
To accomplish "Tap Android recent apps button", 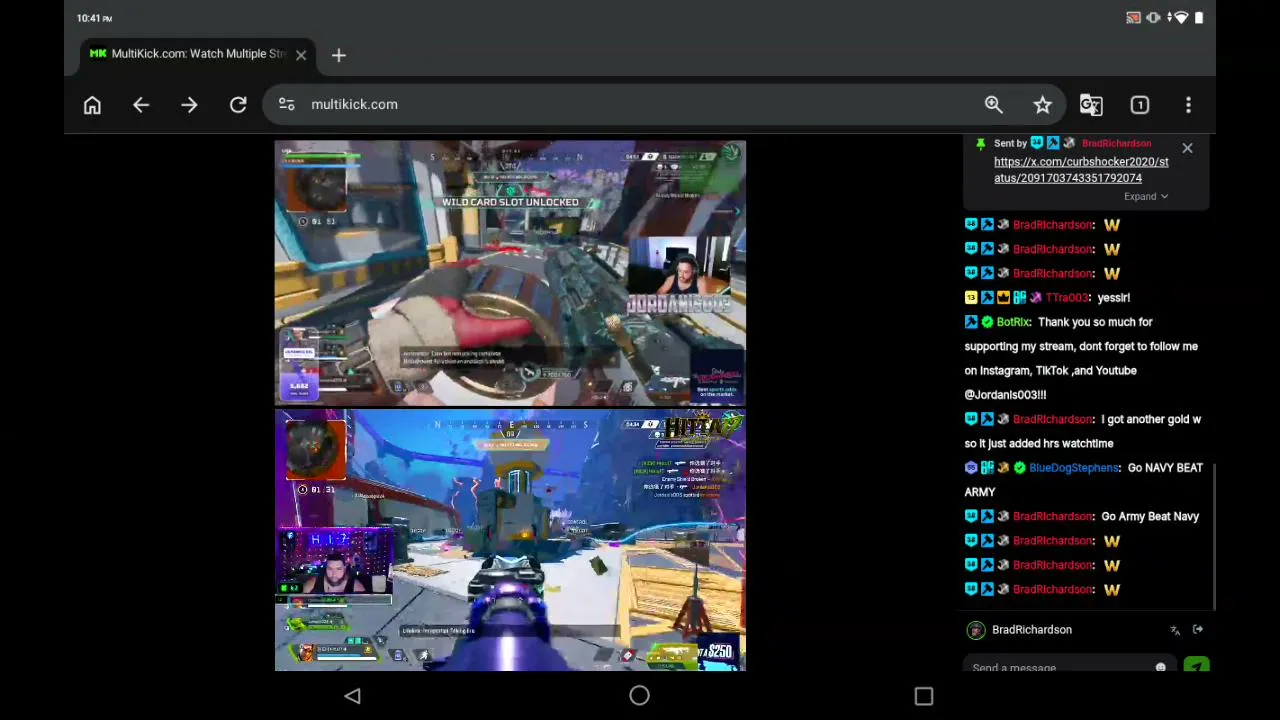I will pos(924,696).
